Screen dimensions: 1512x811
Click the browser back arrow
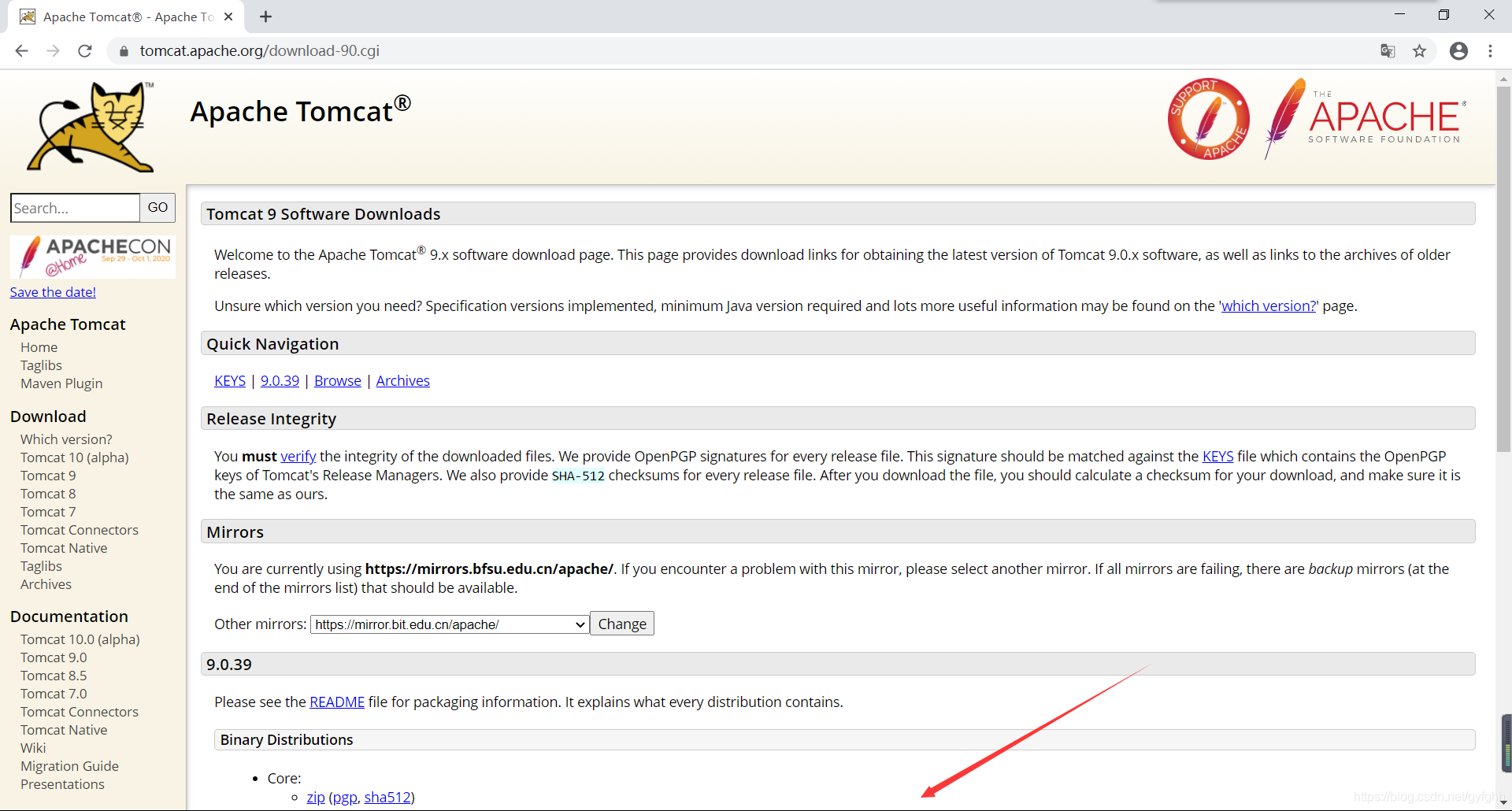pyautogui.click(x=22, y=51)
